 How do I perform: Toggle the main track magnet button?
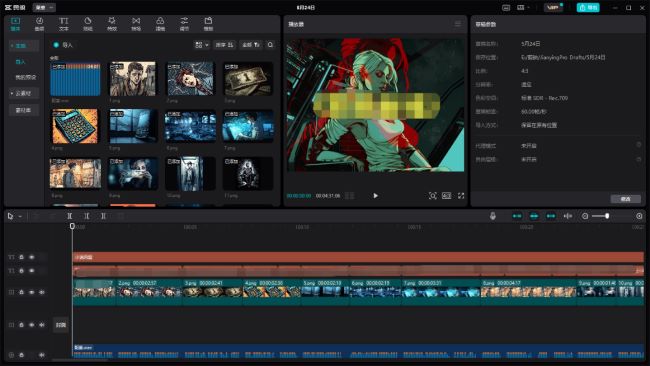click(517, 216)
